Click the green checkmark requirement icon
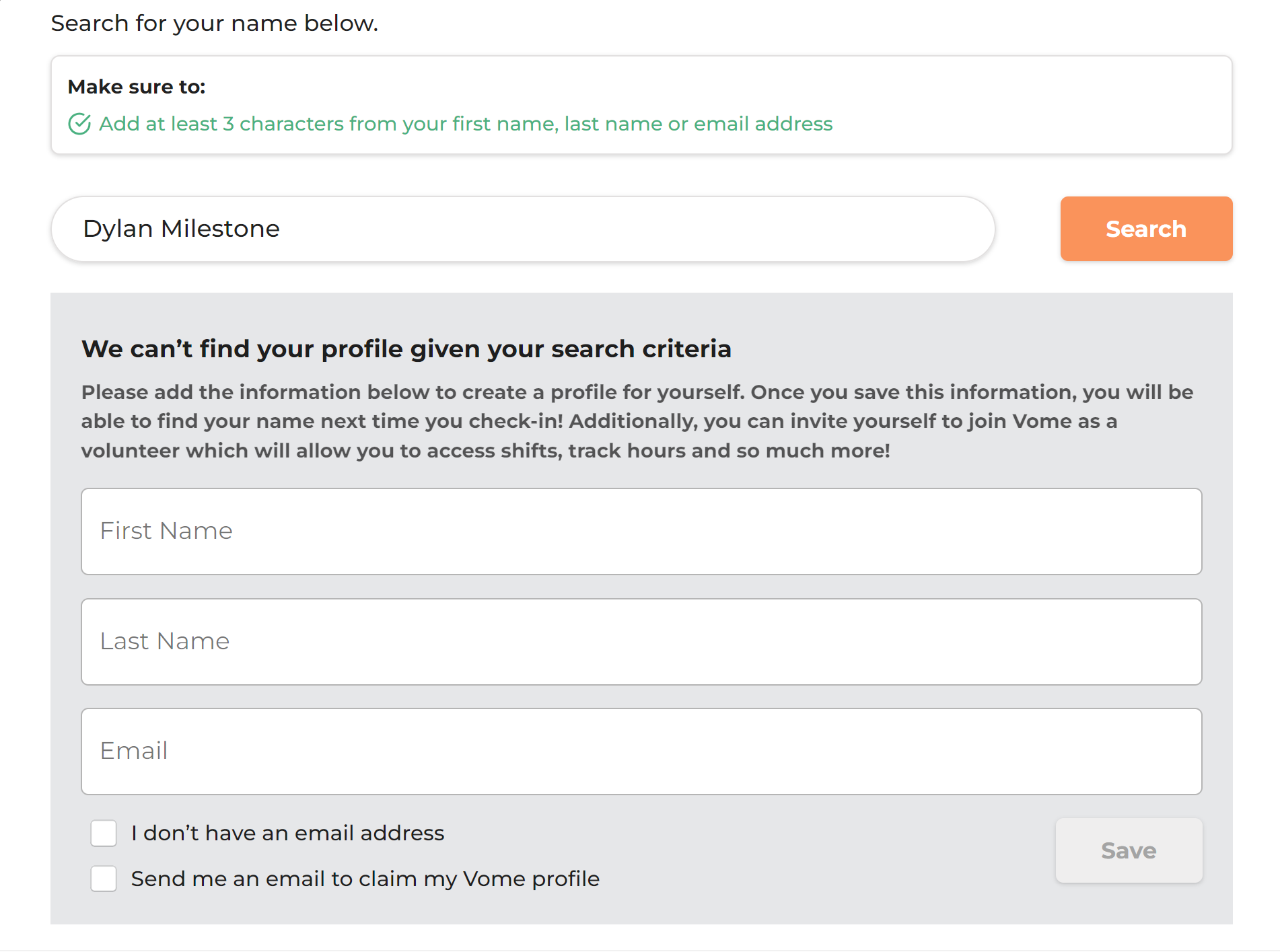 coord(79,124)
